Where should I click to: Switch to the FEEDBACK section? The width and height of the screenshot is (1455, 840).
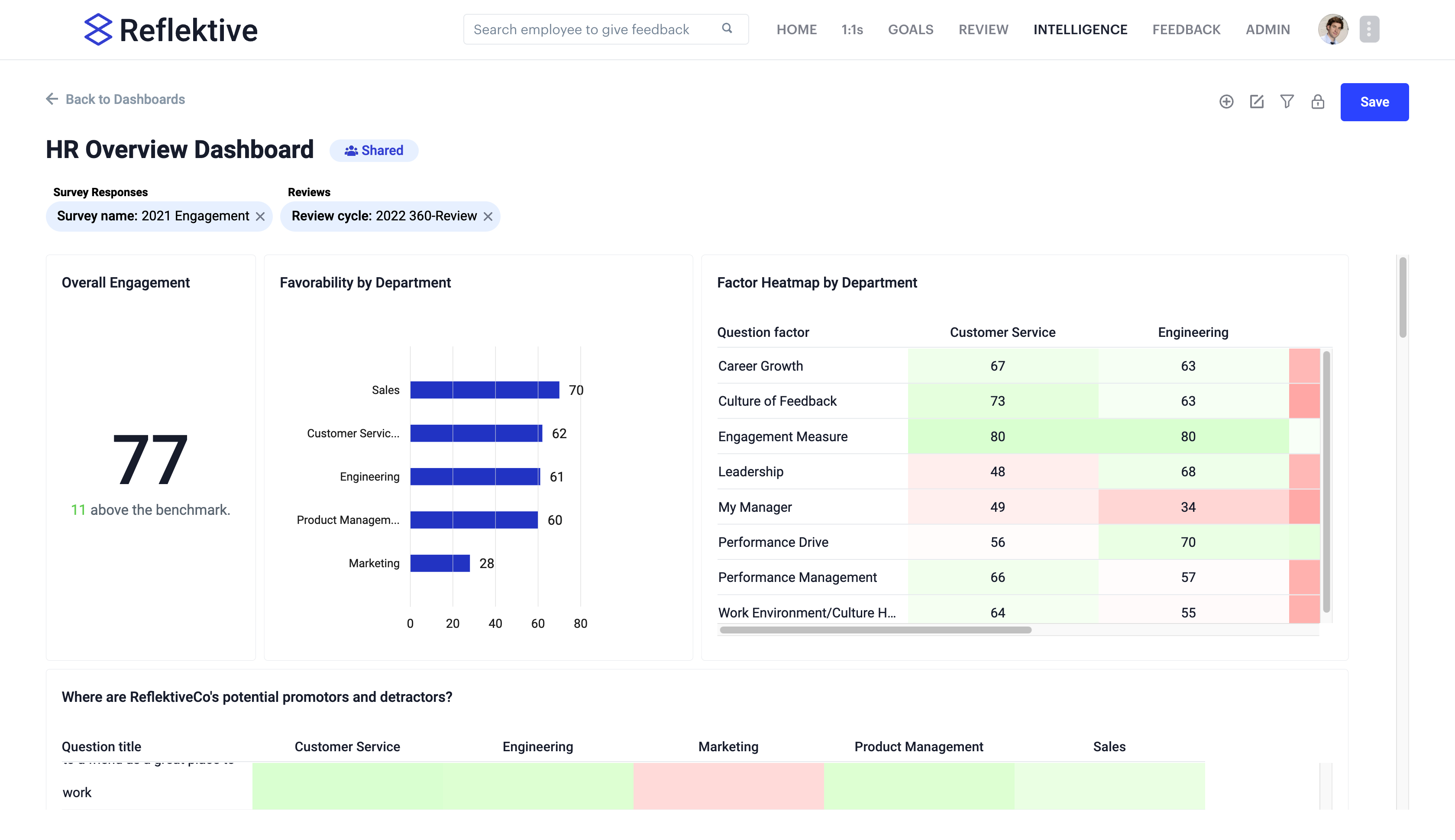point(1186,29)
